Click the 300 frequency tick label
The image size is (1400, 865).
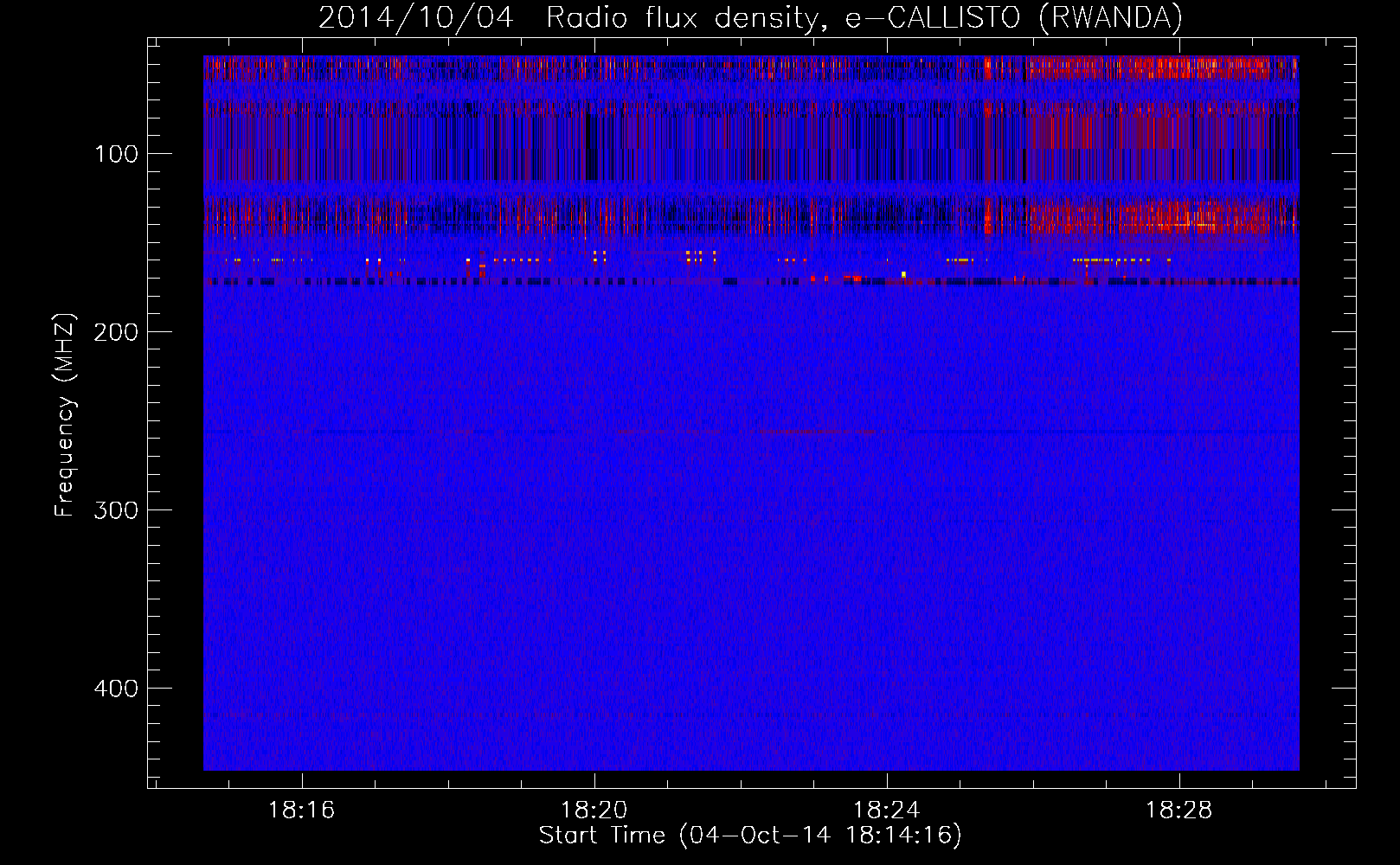coord(116,510)
